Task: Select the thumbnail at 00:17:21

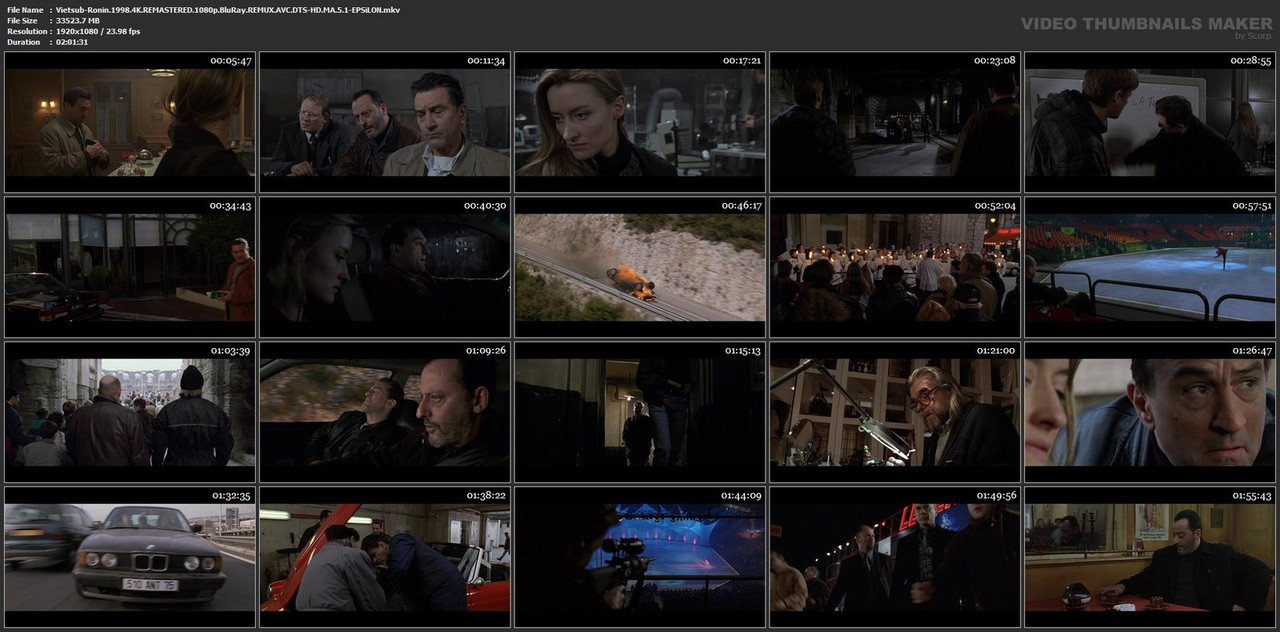Action: [640, 122]
